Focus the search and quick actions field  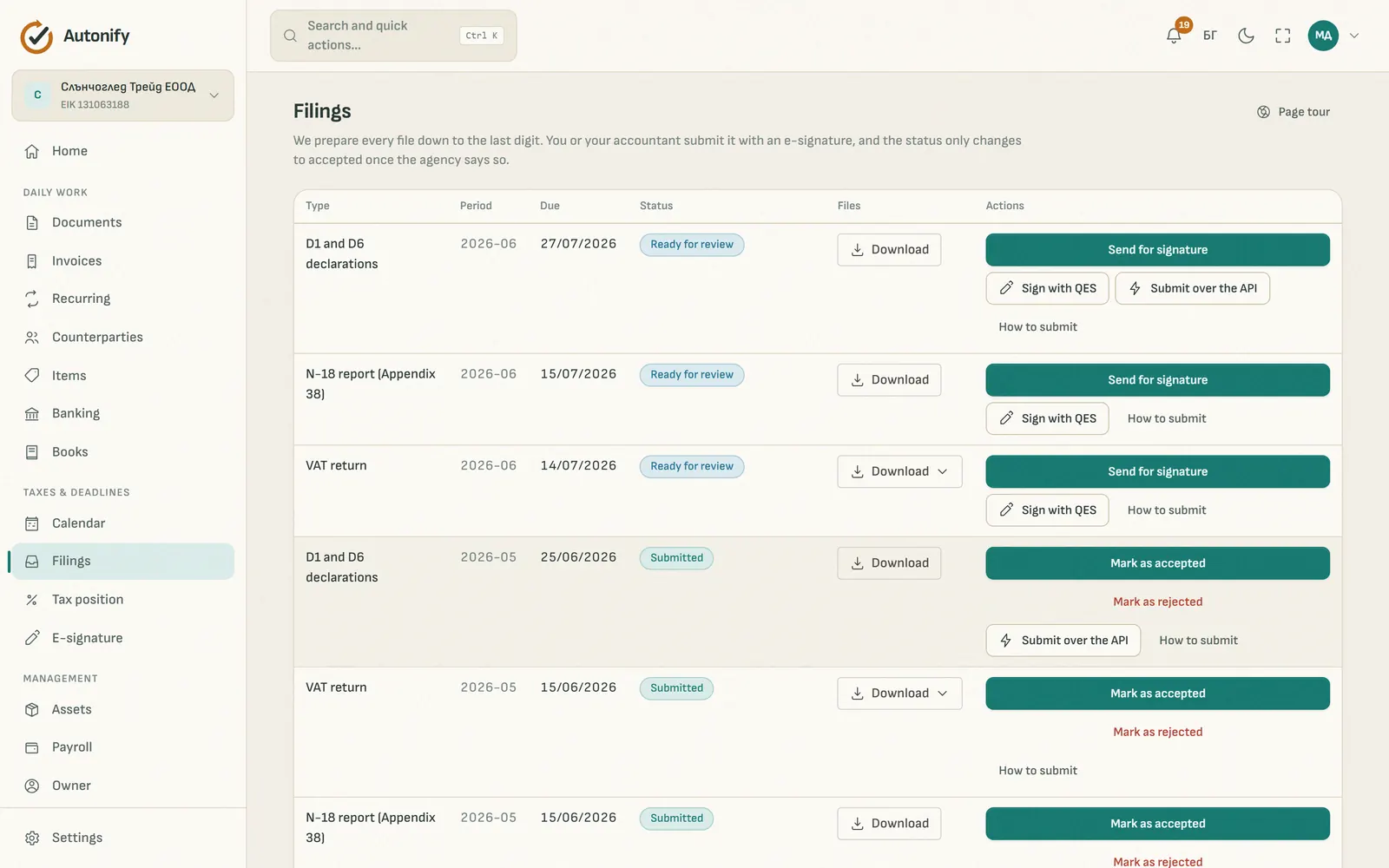[x=393, y=36]
